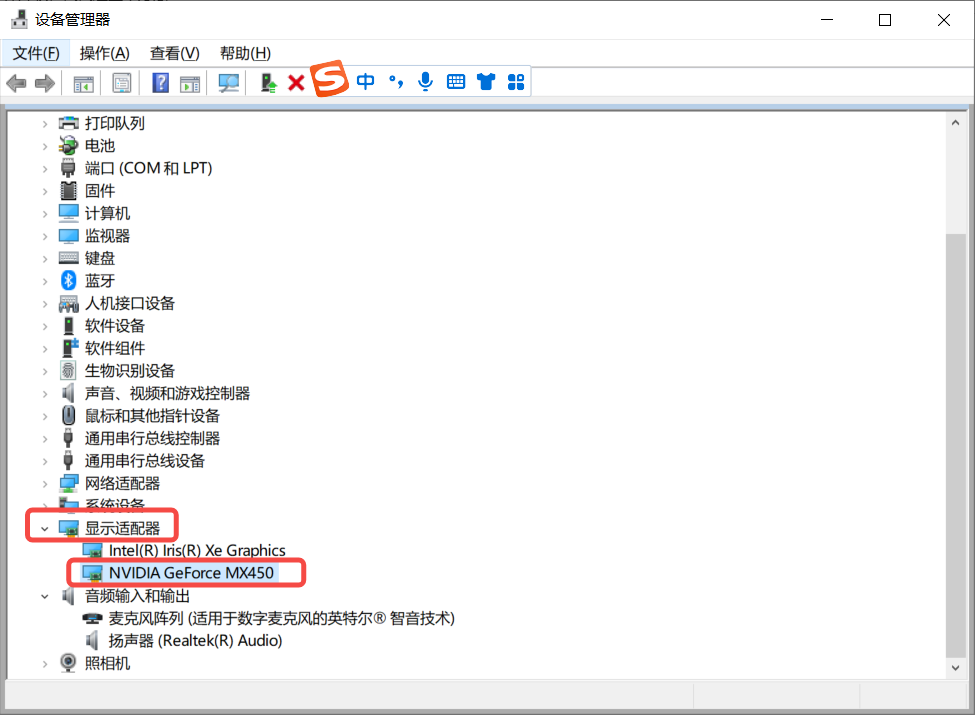This screenshot has height=715, width=975.
Task: Click the Help question mark toolbar icon
Action: 159,82
